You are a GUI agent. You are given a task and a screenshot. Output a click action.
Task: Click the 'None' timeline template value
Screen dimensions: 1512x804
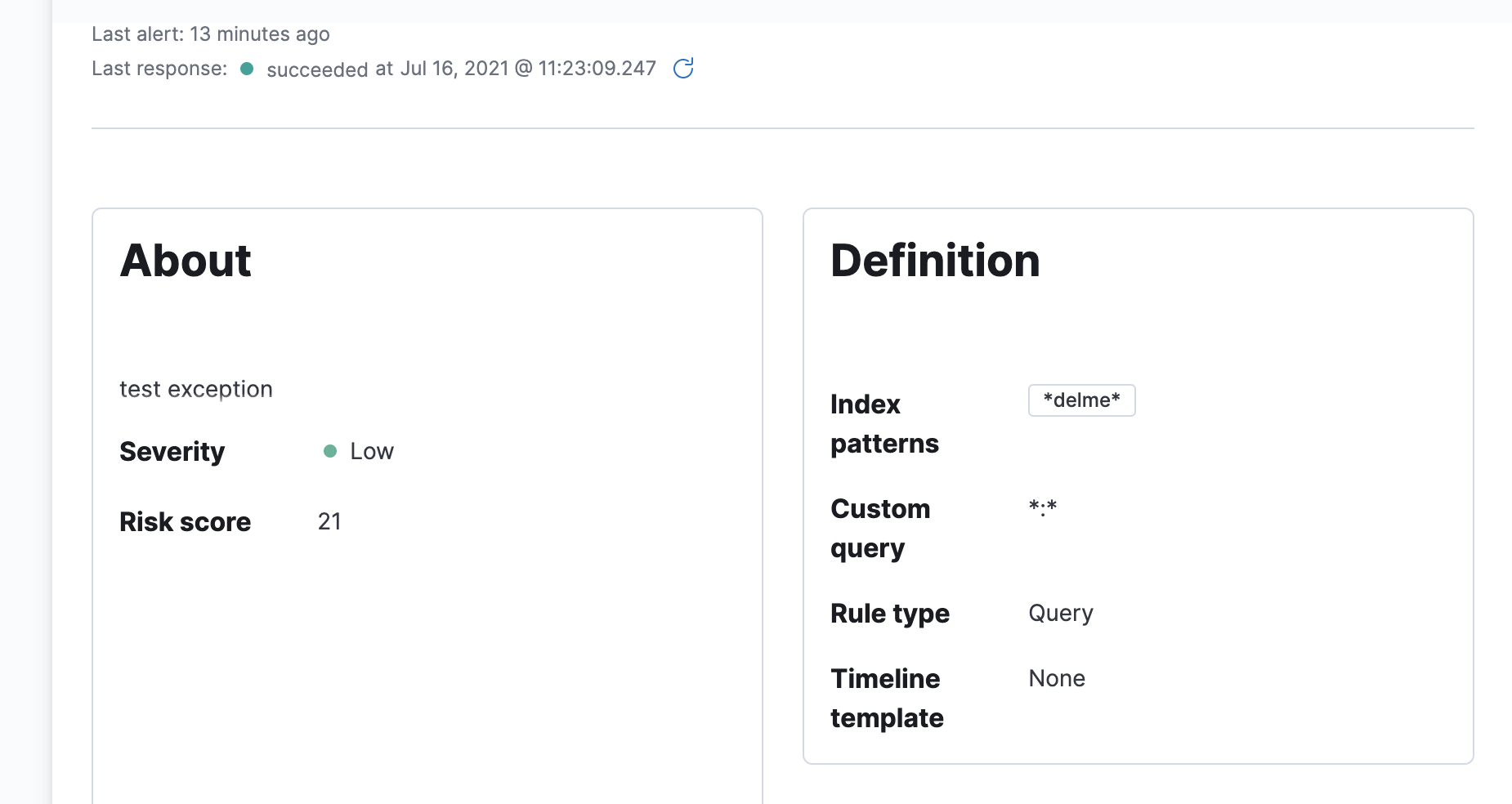[1057, 678]
